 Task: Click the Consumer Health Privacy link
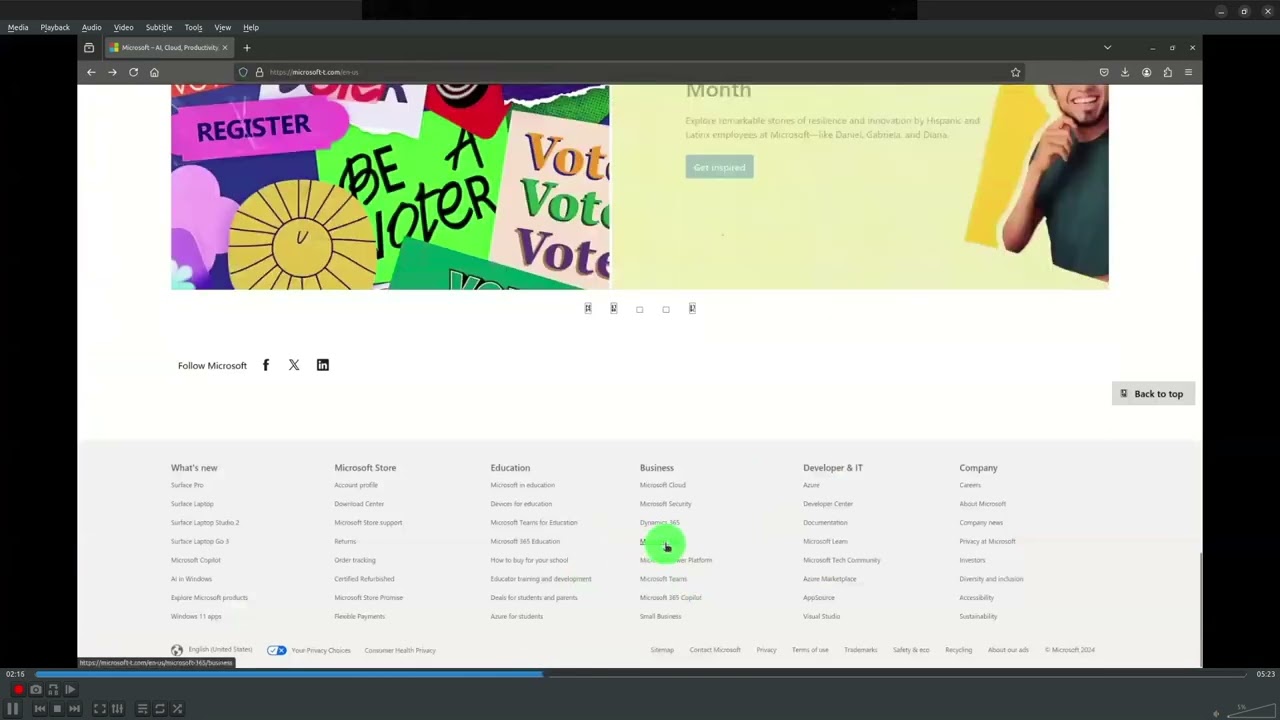click(x=400, y=650)
